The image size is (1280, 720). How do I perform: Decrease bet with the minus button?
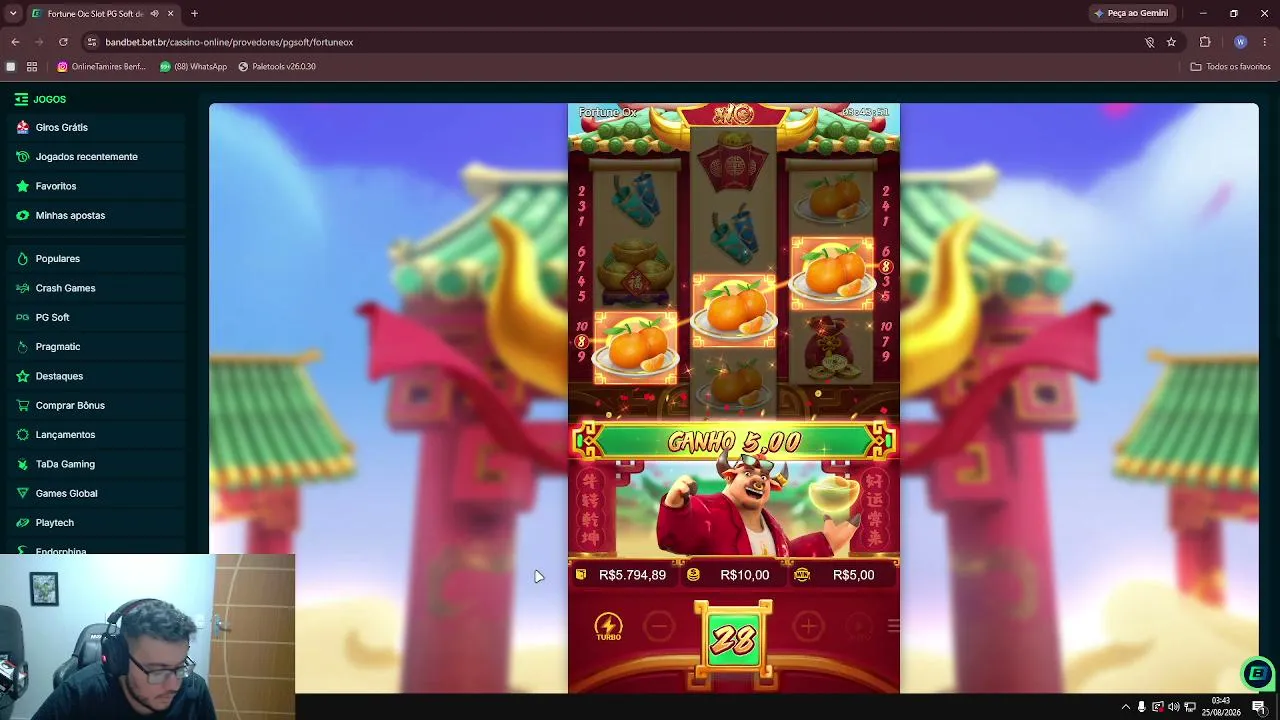tap(659, 627)
